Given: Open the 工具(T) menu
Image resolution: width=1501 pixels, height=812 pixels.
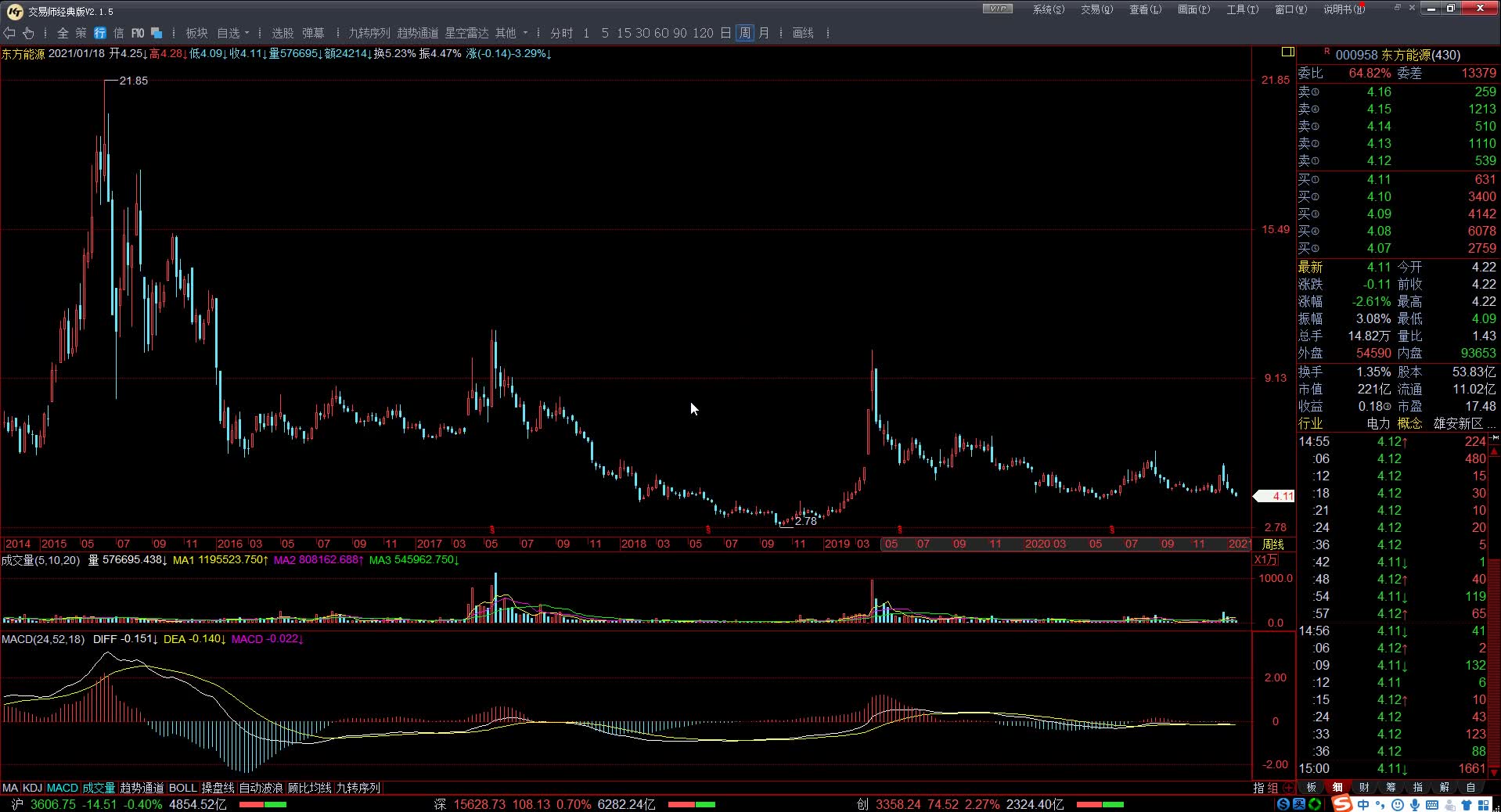Looking at the screenshot, I should (x=1243, y=9).
